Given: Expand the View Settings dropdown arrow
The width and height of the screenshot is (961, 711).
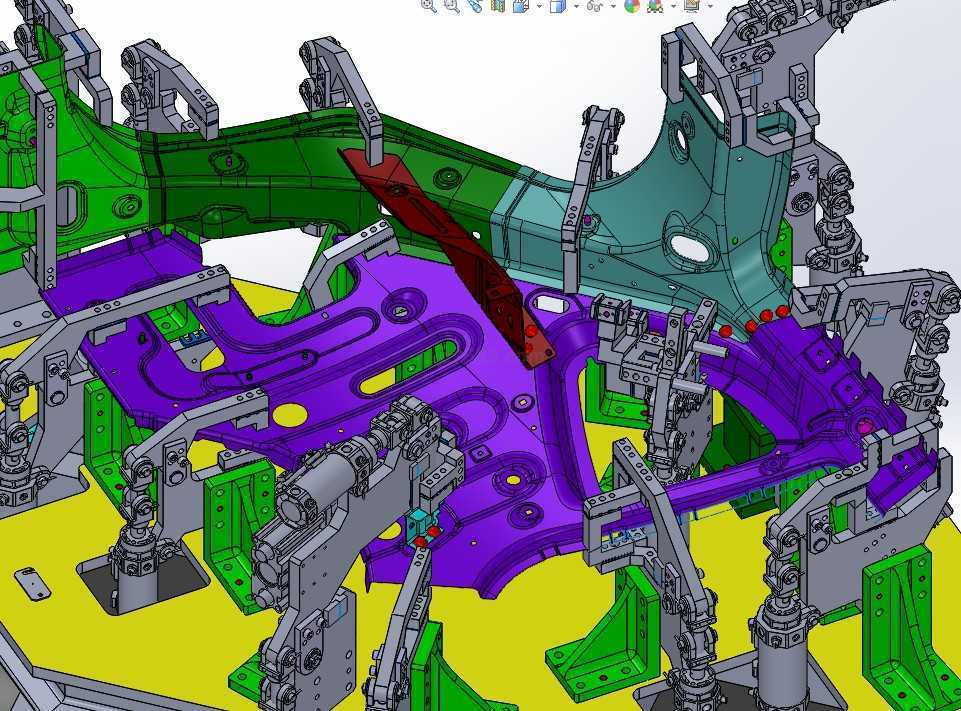Looking at the screenshot, I should click(x=710, y=6).
